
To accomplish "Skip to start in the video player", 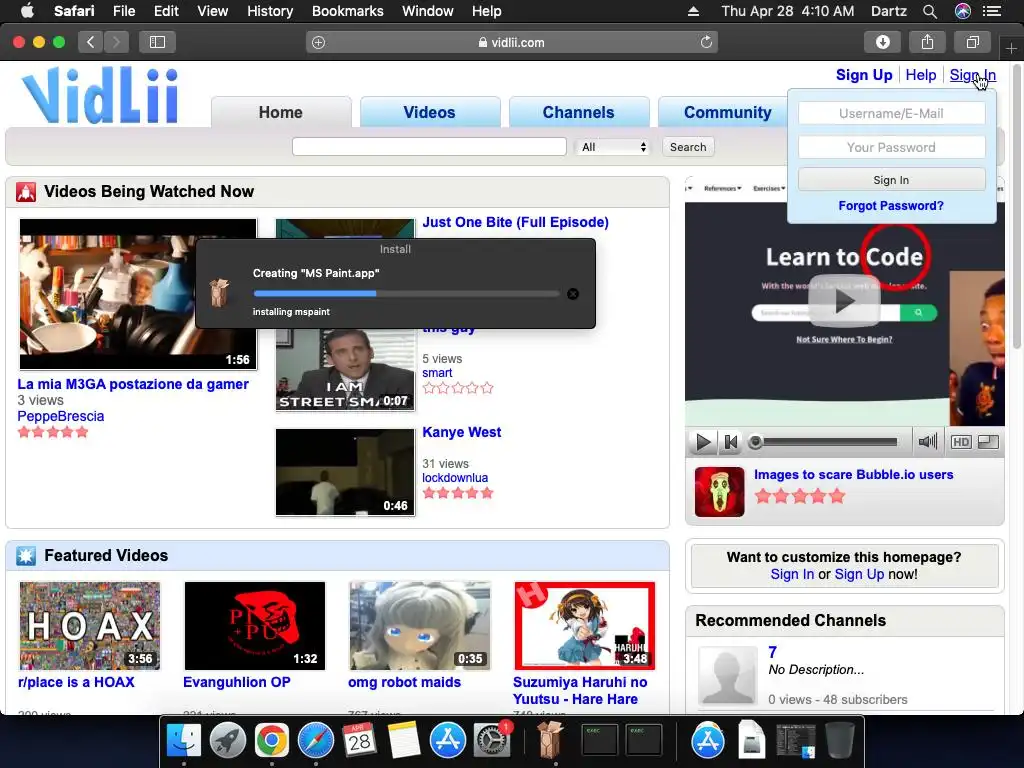I will tap(731, 442).
